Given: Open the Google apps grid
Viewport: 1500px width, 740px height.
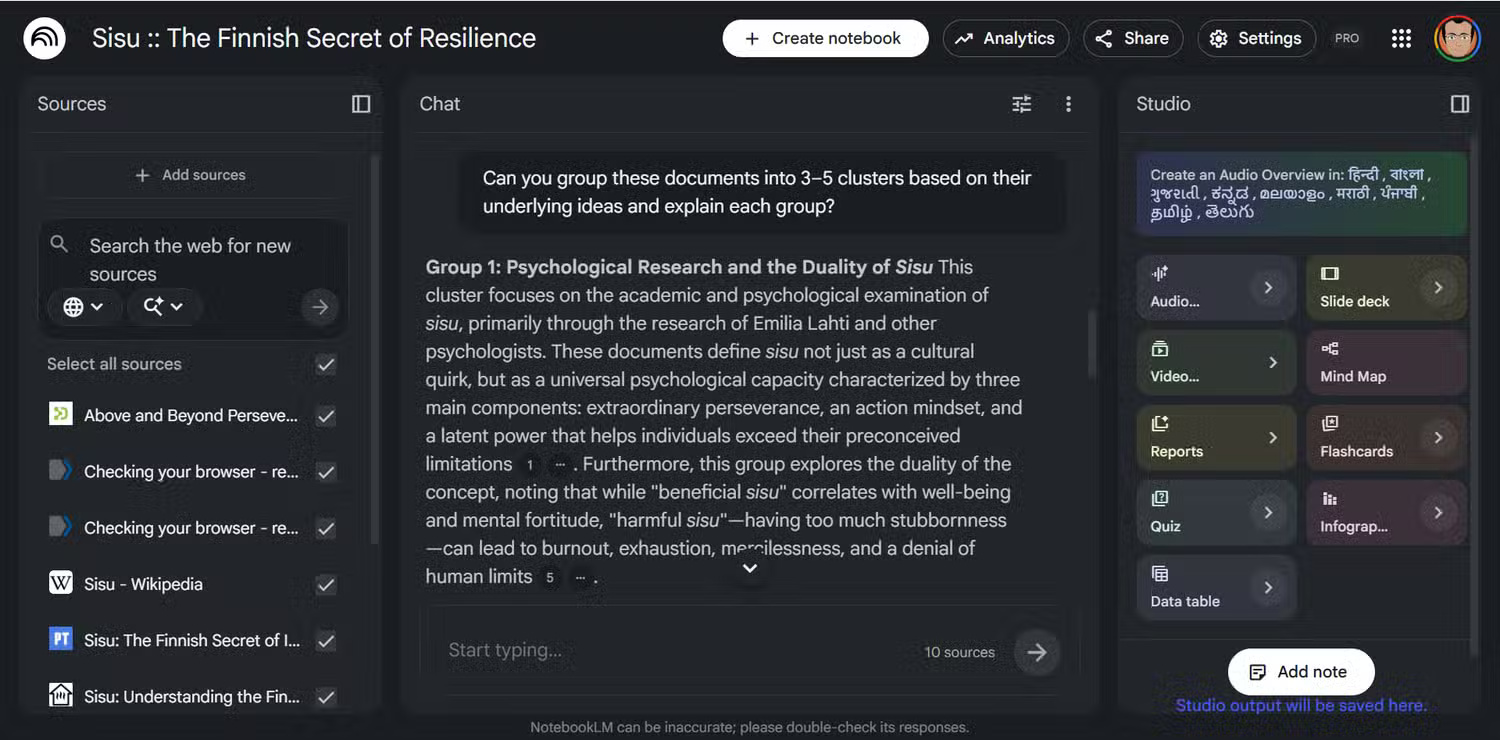Looking at the screenshot, I should coord(1401,39).
